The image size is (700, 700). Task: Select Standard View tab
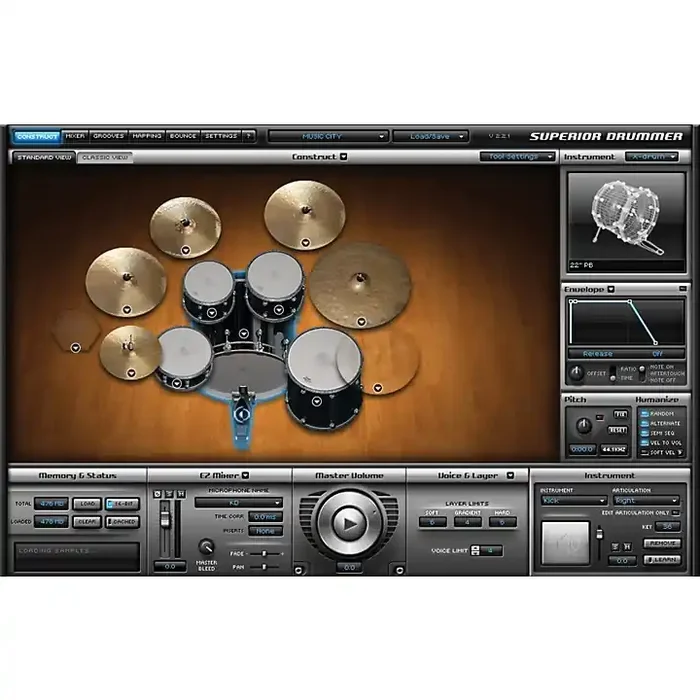click(x=44, y=157)
